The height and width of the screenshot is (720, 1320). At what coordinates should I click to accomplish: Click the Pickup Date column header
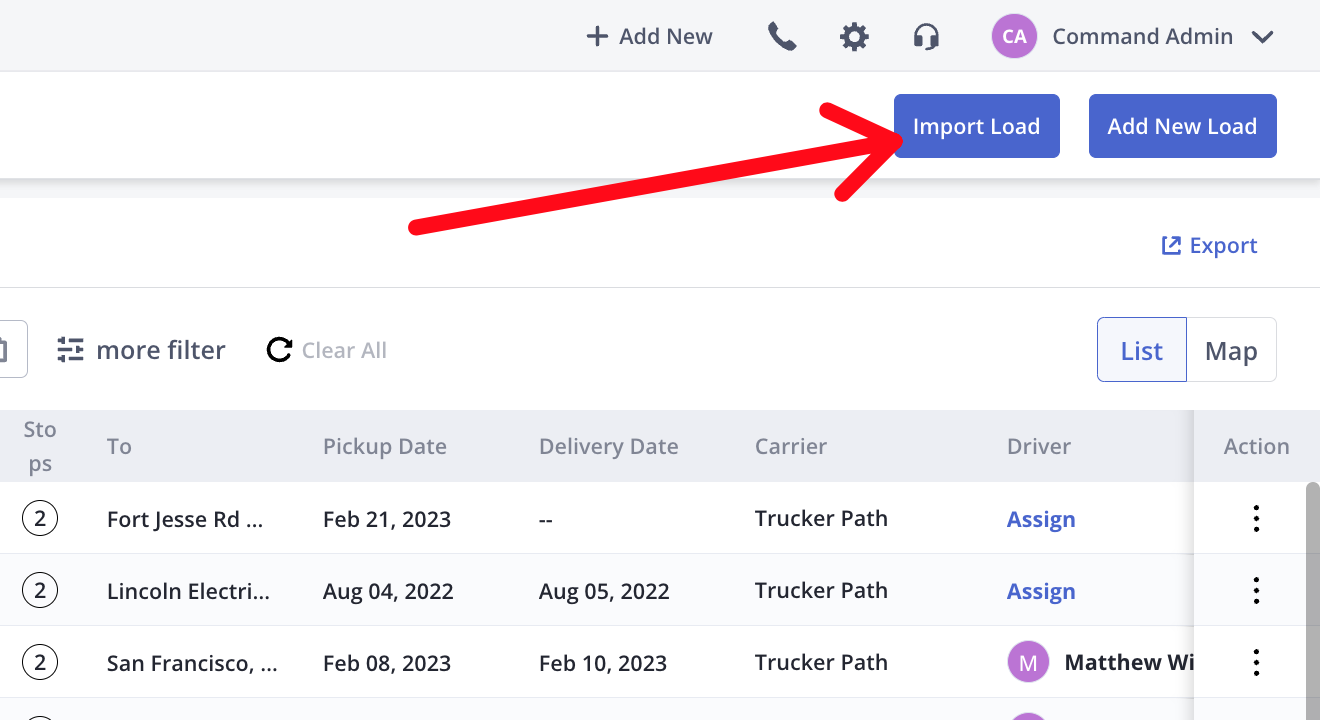point(385,446)
